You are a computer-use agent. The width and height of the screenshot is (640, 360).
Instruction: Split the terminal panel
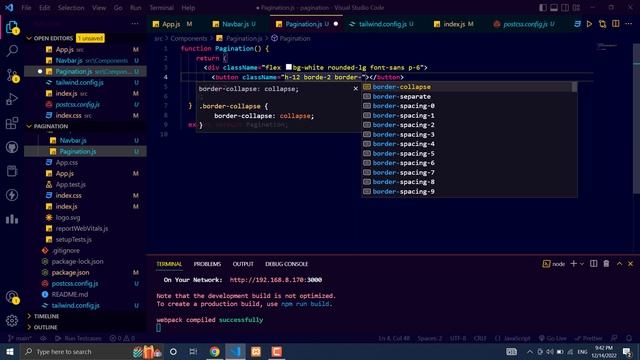593,264
